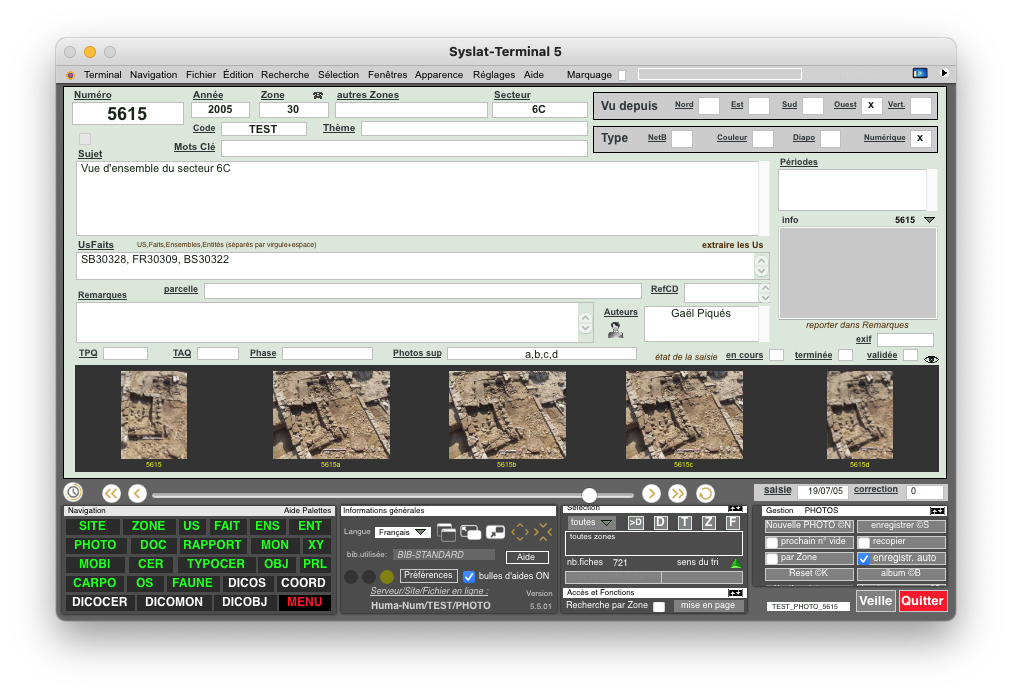Viewport: 1012px width, 695px height.
Task: Click the stacked windows icon
Action: click(445, 532)
